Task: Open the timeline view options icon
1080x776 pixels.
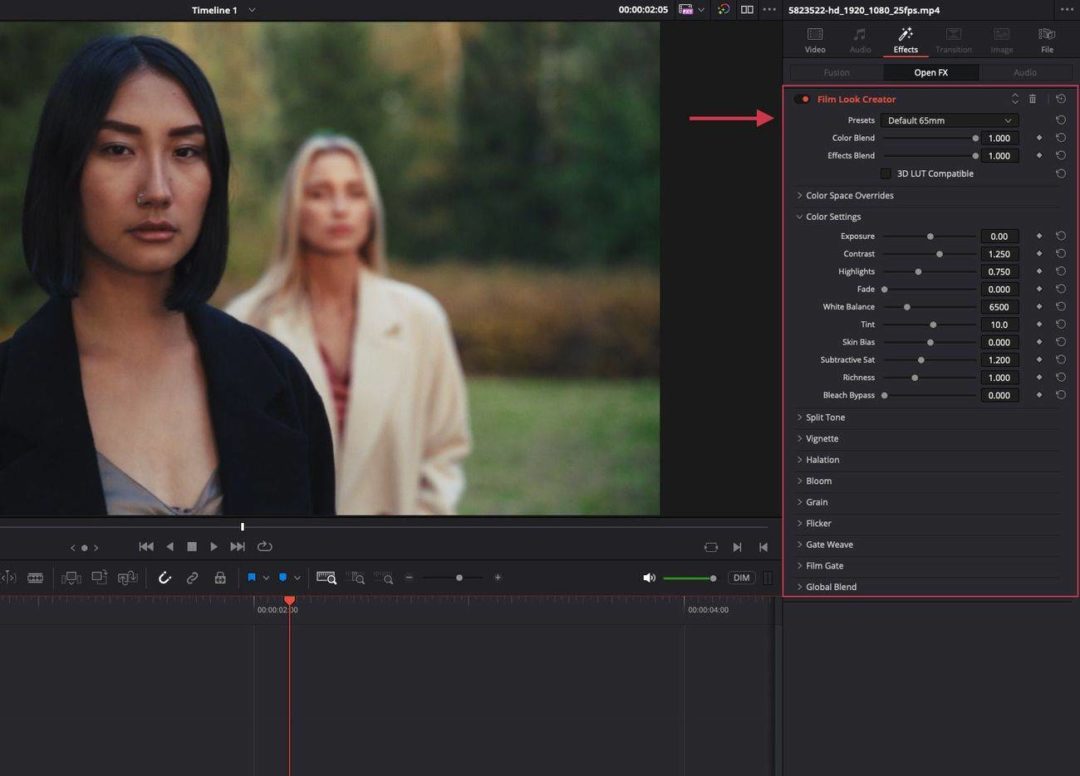Action: (x=767, y=577)
